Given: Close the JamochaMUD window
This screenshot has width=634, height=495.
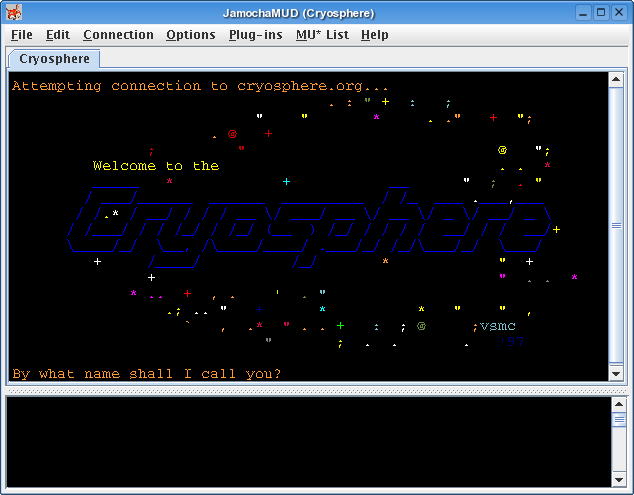Looking at the screenshot, I should tap(619, 12).
